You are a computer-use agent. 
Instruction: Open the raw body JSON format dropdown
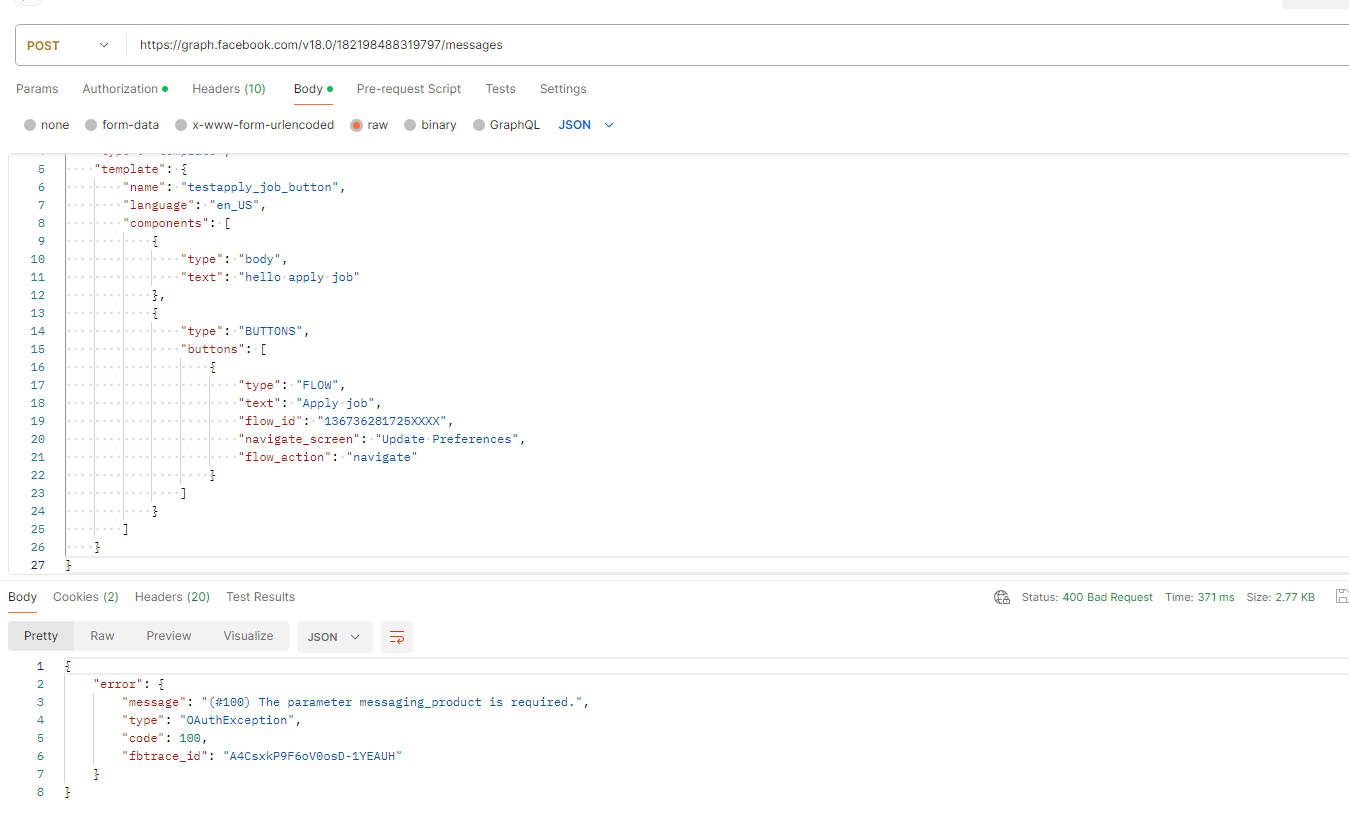pos(586,125)
